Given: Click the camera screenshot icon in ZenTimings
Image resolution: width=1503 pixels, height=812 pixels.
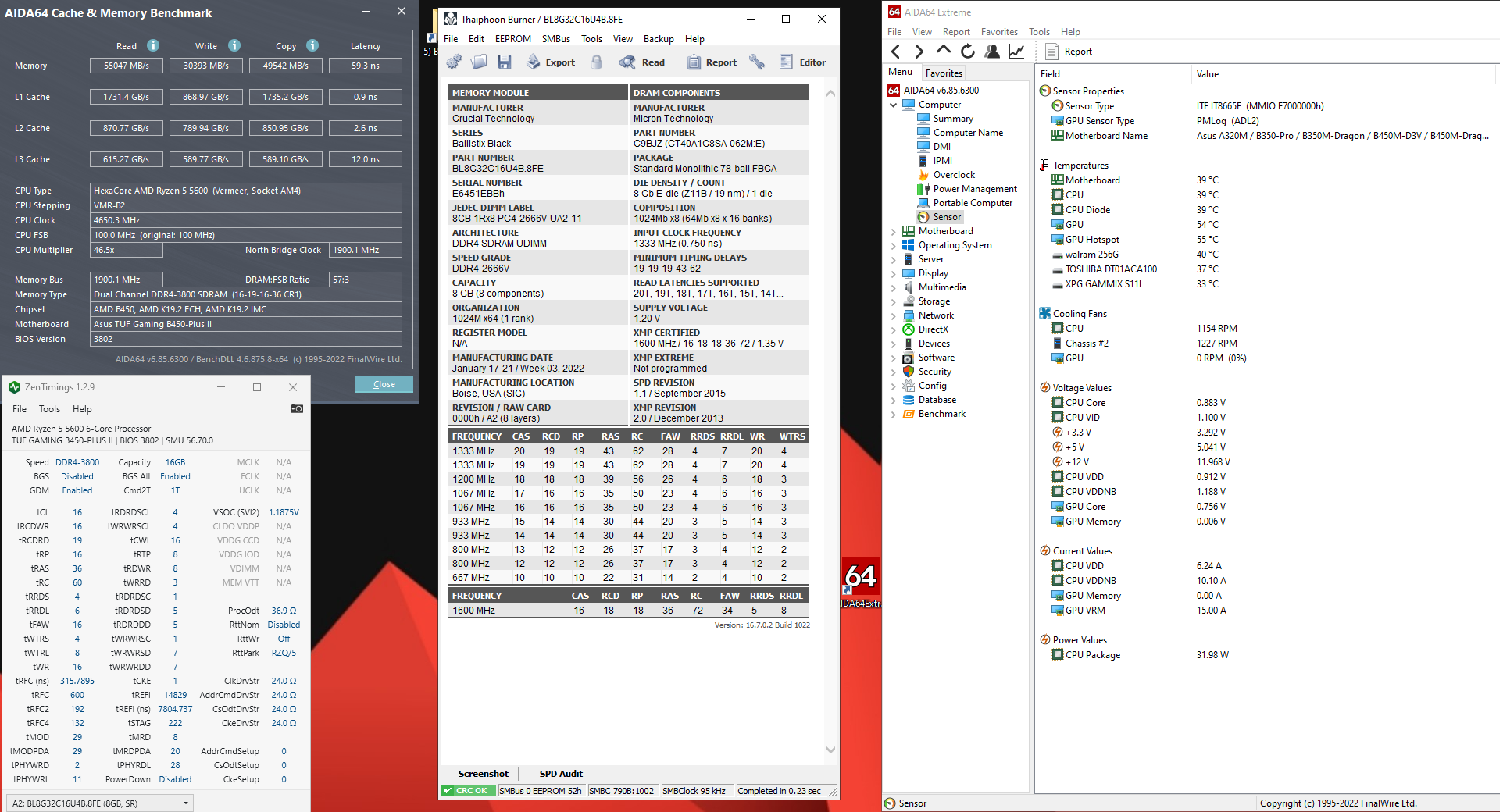Looking at the screenshot, I should coord(297,408).
